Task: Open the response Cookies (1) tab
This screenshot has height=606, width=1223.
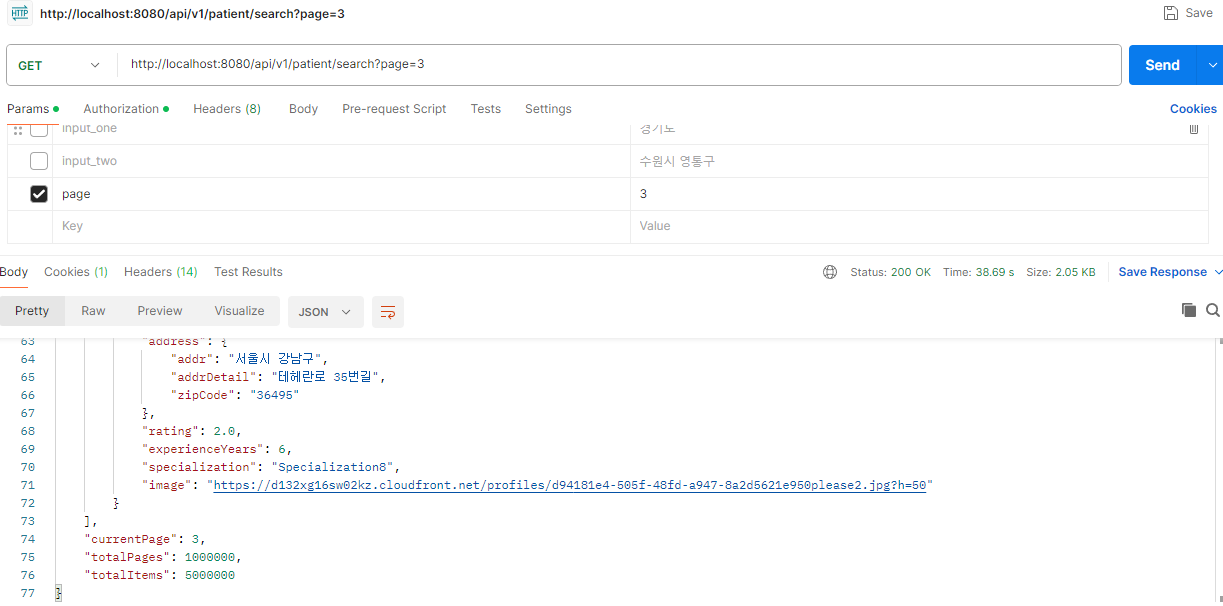Action: click(x=76, y=272)
